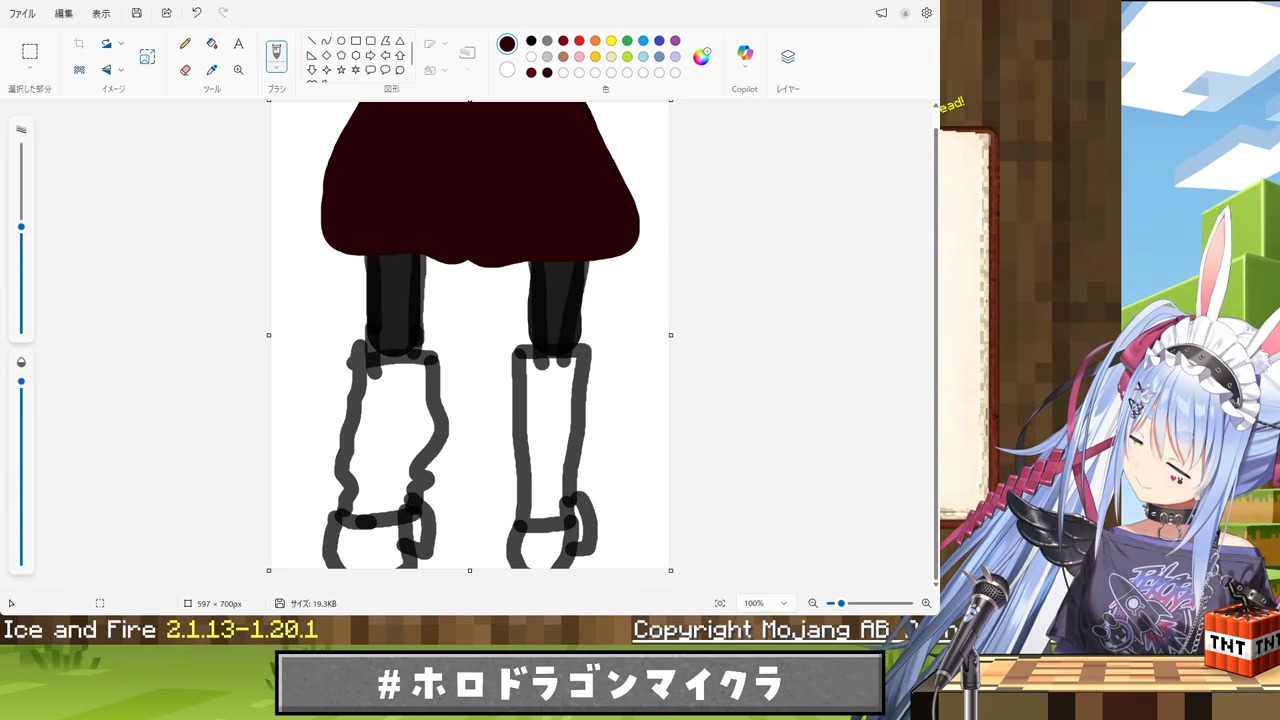Screen dimensions: 1280x720
Task: Open the Edit colors wheel
Action: [701, 56]
